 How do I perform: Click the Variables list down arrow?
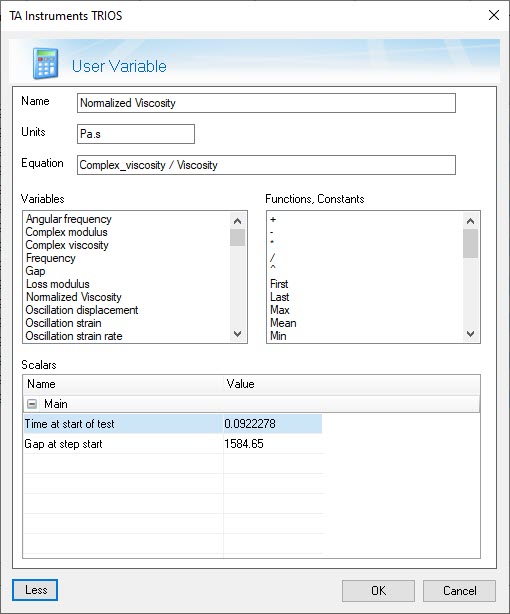(x=237, y=334)
